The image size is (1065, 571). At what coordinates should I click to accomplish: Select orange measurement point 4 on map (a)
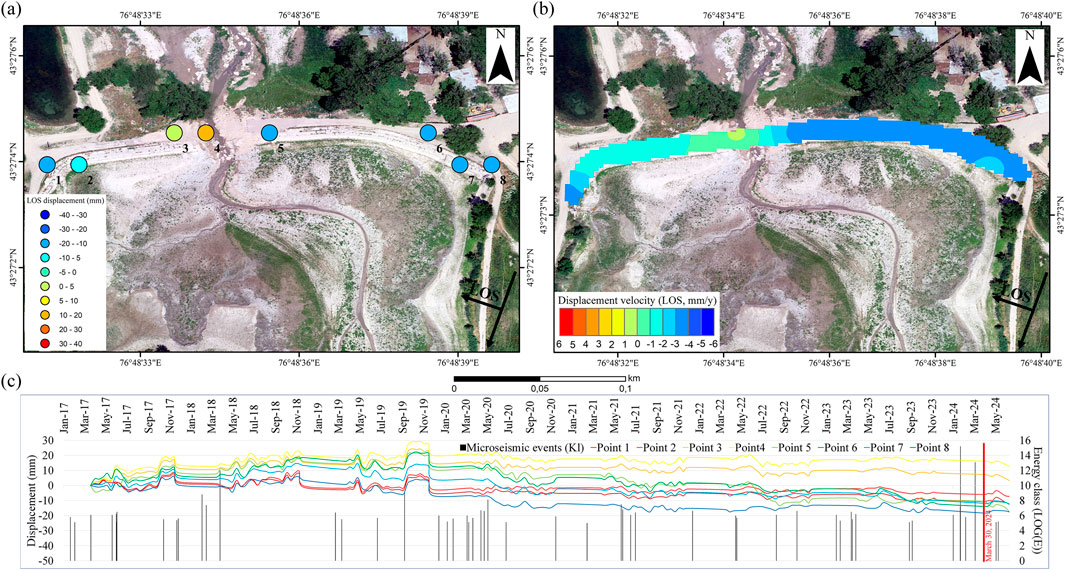(206, 132)
